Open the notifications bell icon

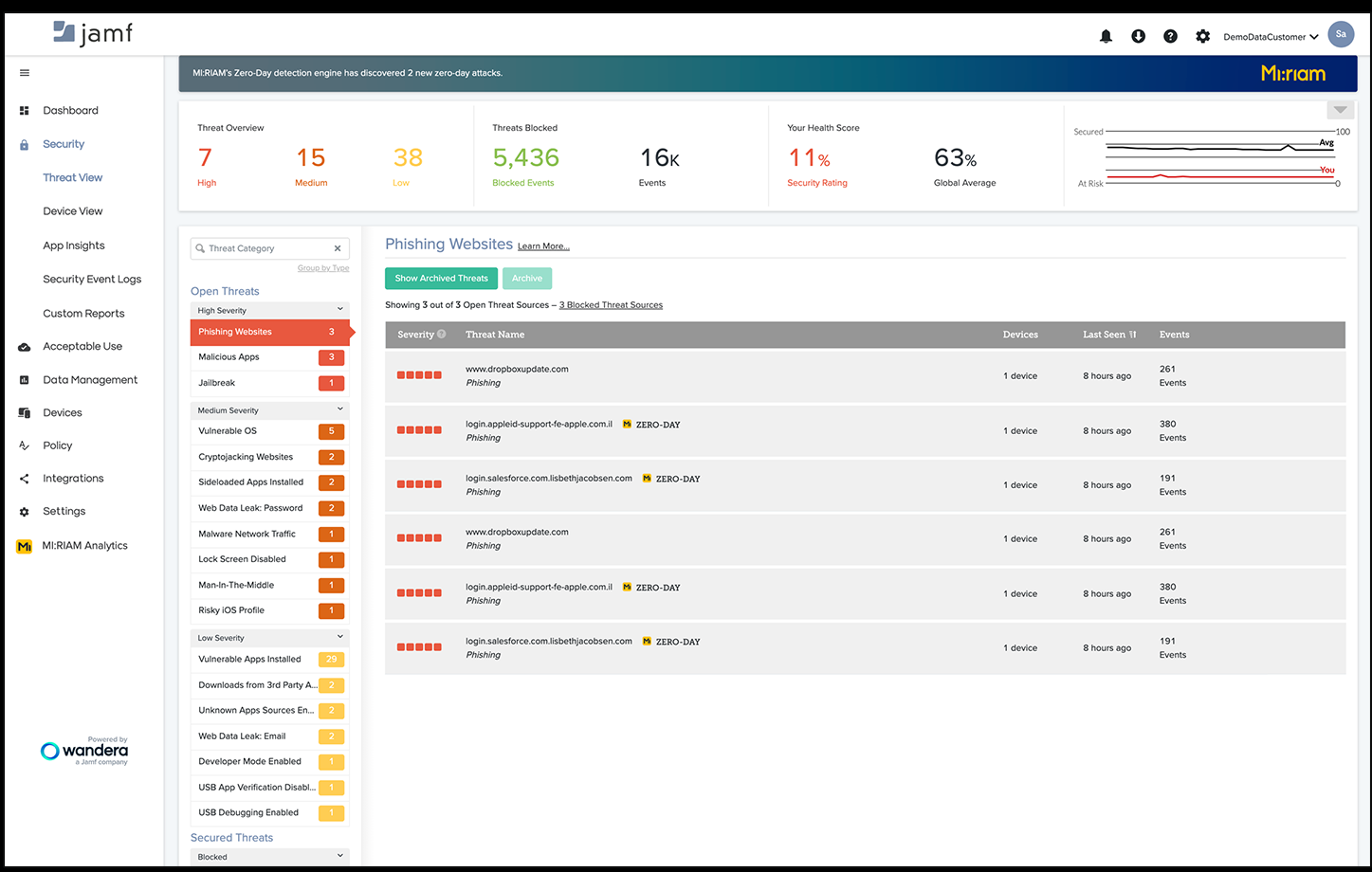point(1106,36)
